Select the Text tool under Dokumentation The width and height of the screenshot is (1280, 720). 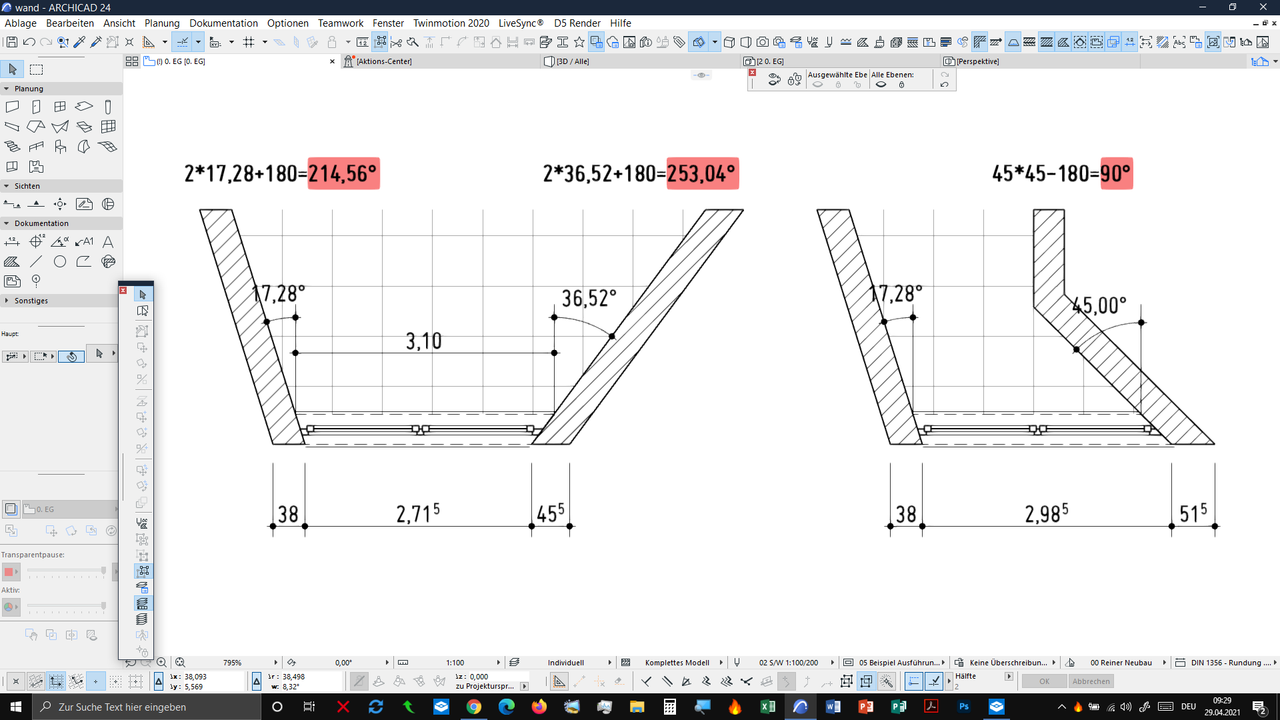pyautogui.click(x=108, y=242)
